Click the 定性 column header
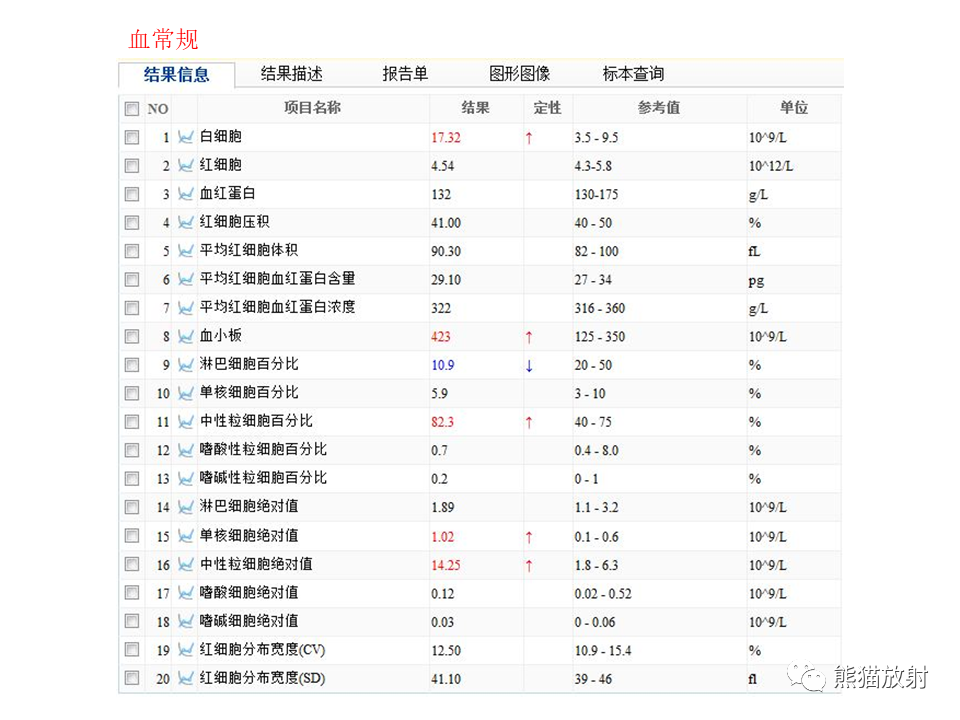The image size is (960, 720). click(547, 108)
